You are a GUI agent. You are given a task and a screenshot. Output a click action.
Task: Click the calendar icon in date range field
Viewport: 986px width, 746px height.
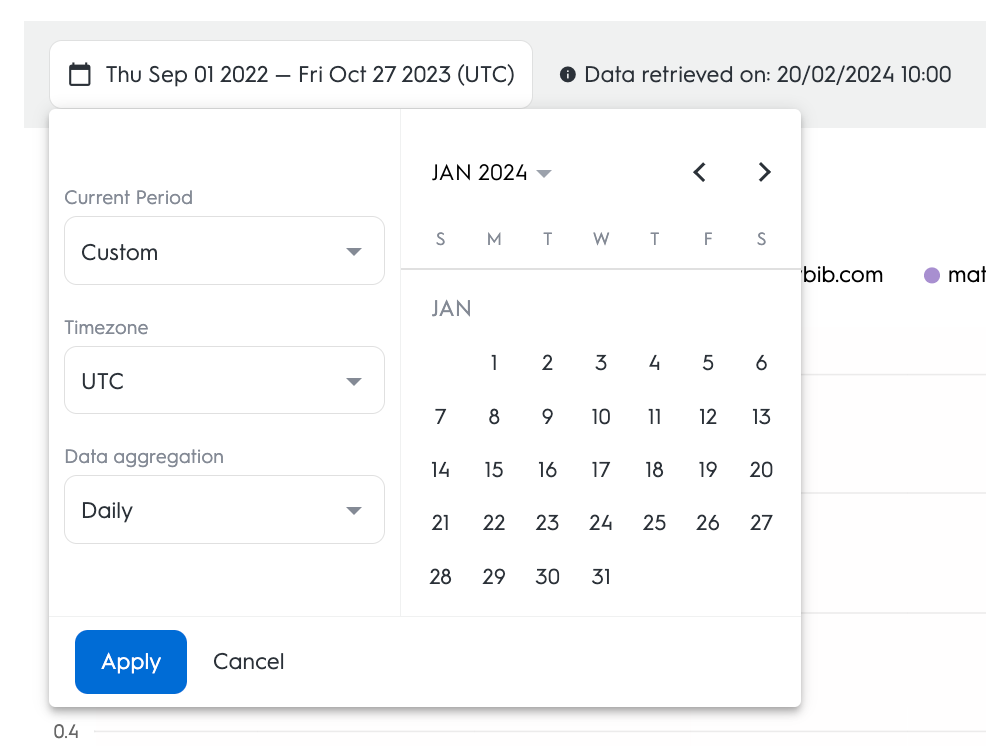80,74
